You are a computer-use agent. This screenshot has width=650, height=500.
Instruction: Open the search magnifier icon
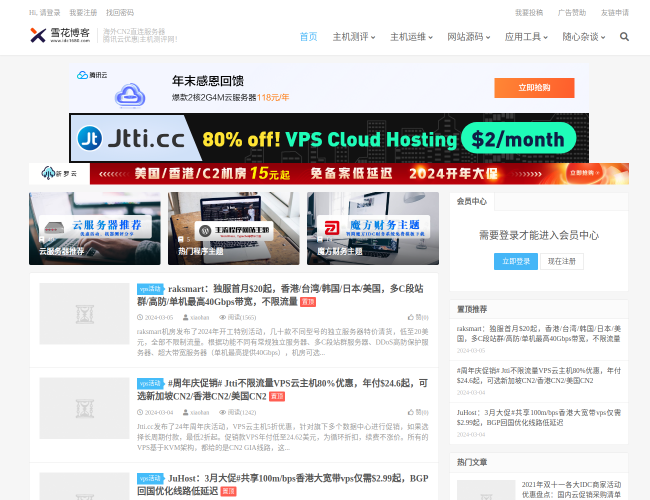[x=624, y=37]
